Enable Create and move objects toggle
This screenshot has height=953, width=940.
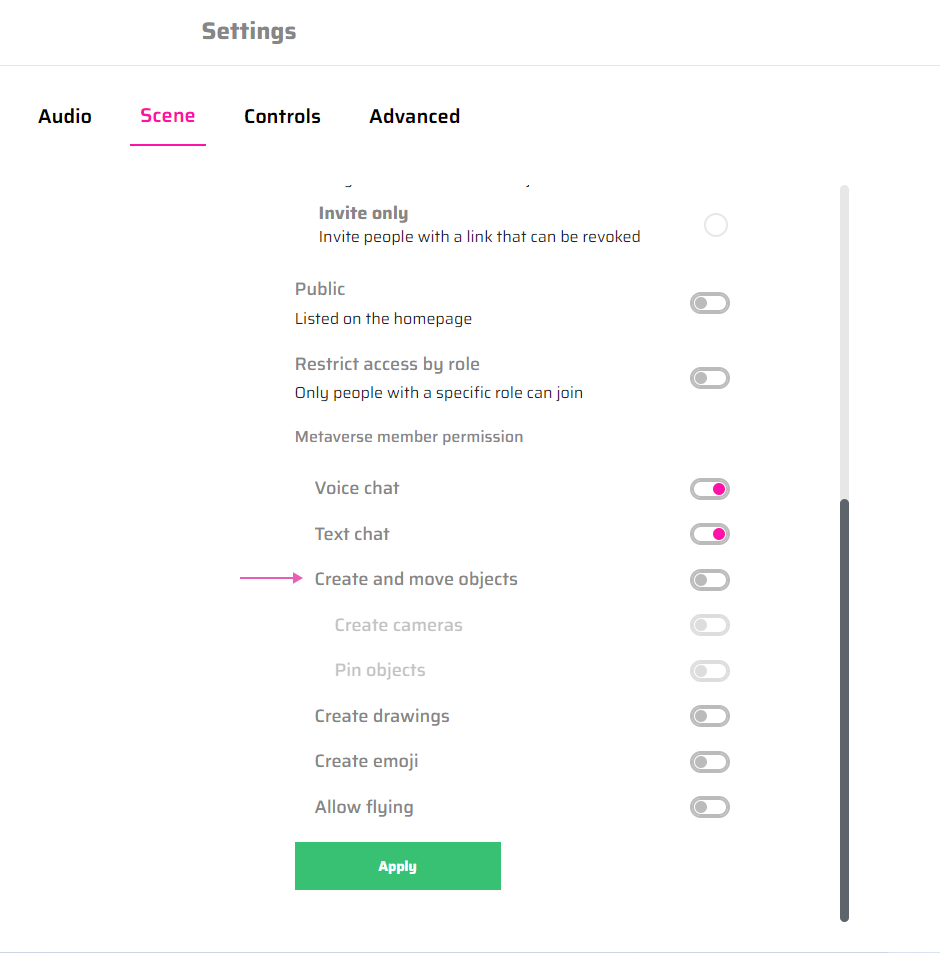pyautogui.click(x=710, y=580)
